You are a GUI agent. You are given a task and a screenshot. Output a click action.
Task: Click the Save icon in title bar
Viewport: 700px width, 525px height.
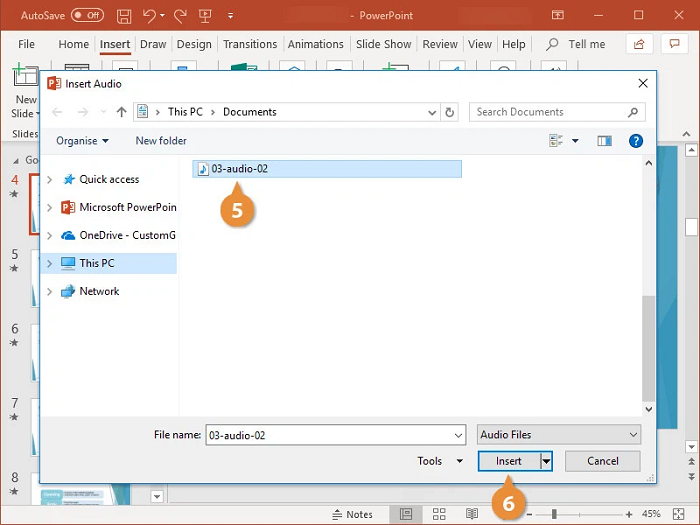(x=124, y=16)
